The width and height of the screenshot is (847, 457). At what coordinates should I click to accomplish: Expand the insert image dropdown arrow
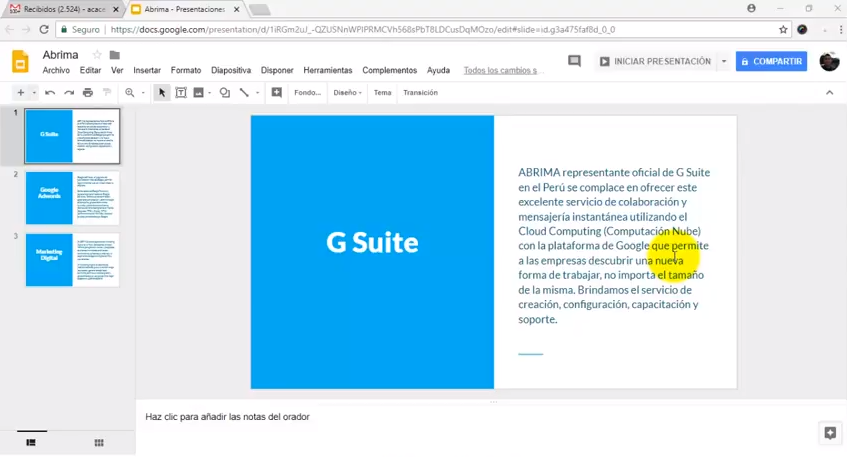(210, 93)
